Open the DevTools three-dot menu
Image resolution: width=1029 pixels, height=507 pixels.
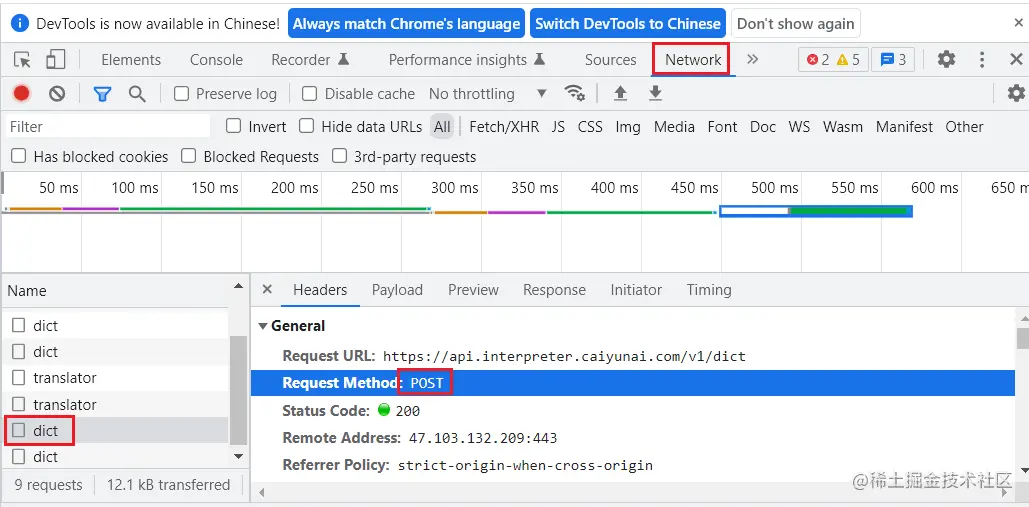click(982, 60)
